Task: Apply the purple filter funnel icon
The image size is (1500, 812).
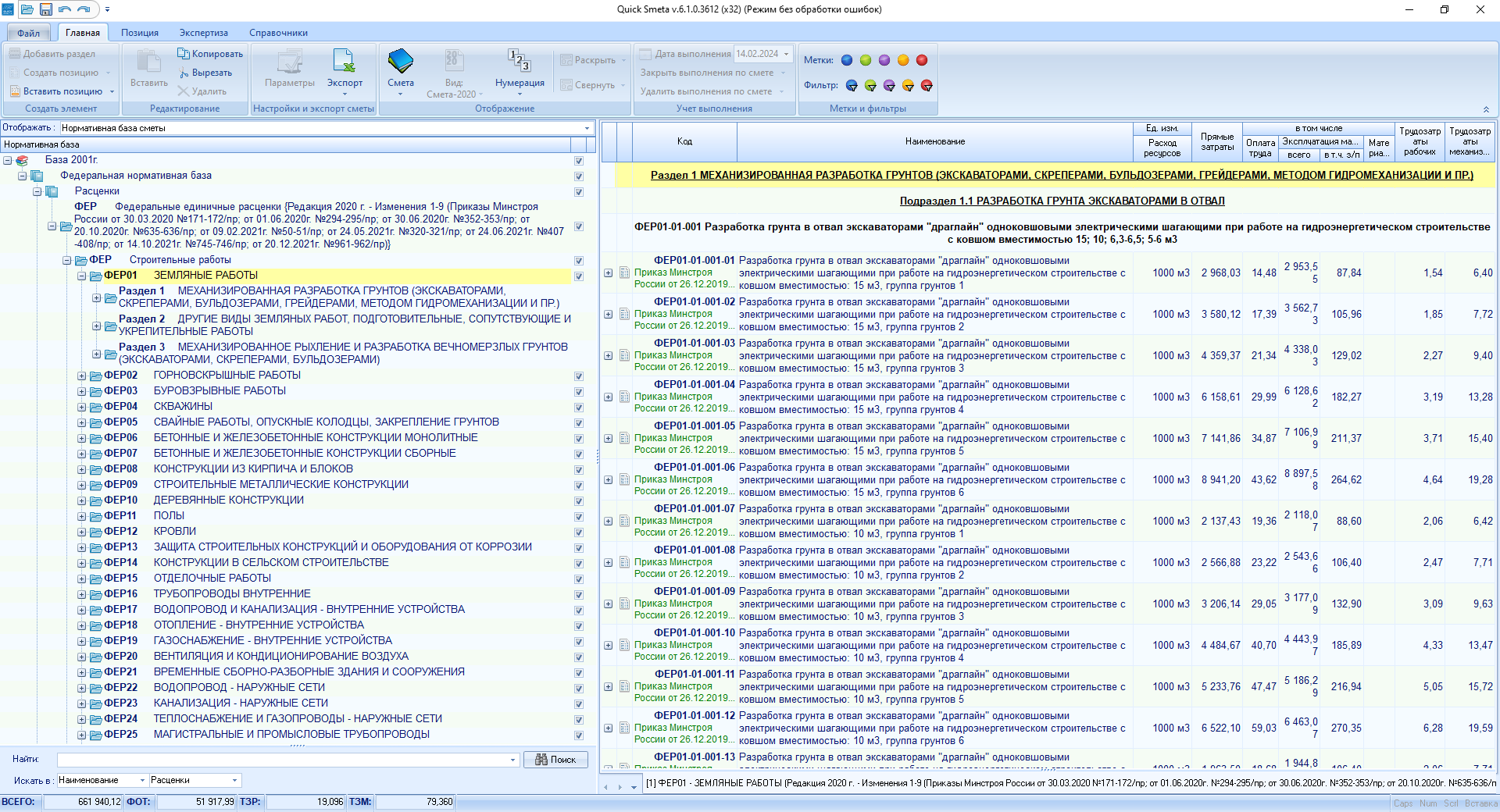Action: (889, 85)
